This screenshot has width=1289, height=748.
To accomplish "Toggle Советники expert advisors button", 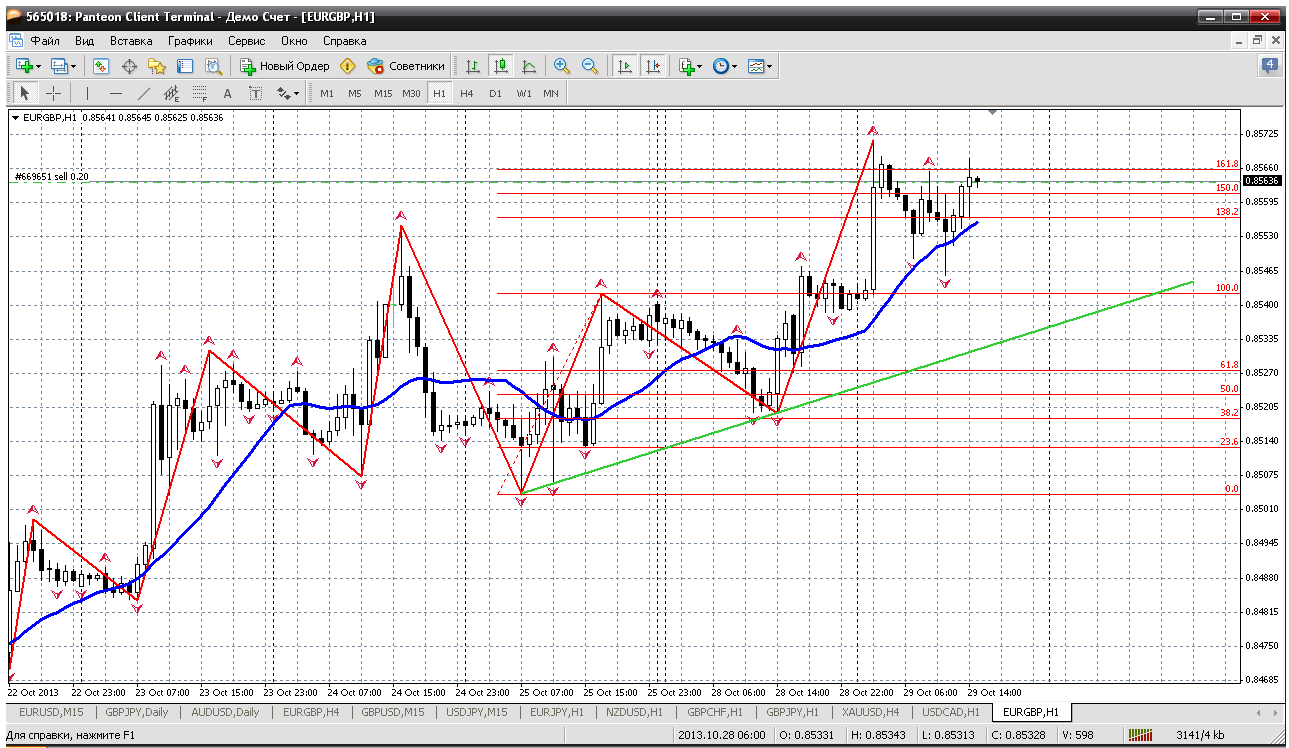I will (406, 66).
